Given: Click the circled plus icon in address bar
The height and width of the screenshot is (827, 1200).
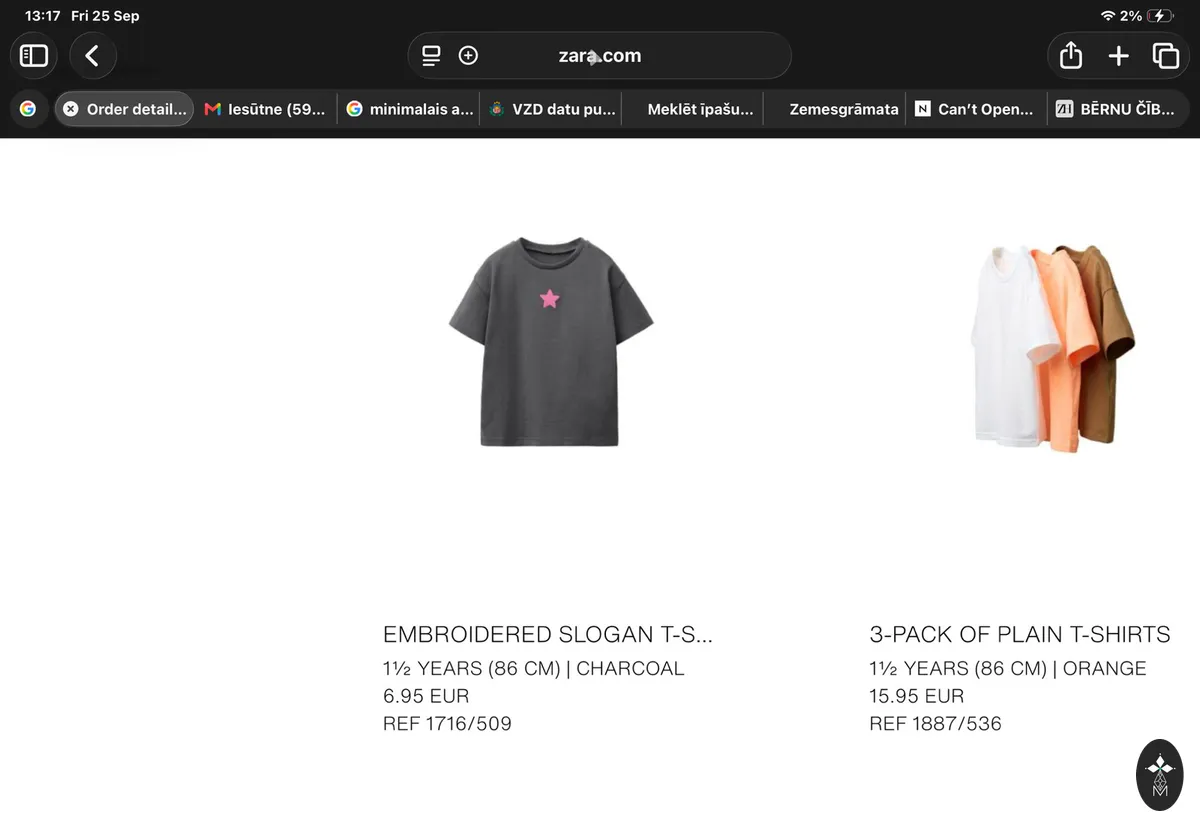Looking at the screenshot, I should tap(468, 56).
